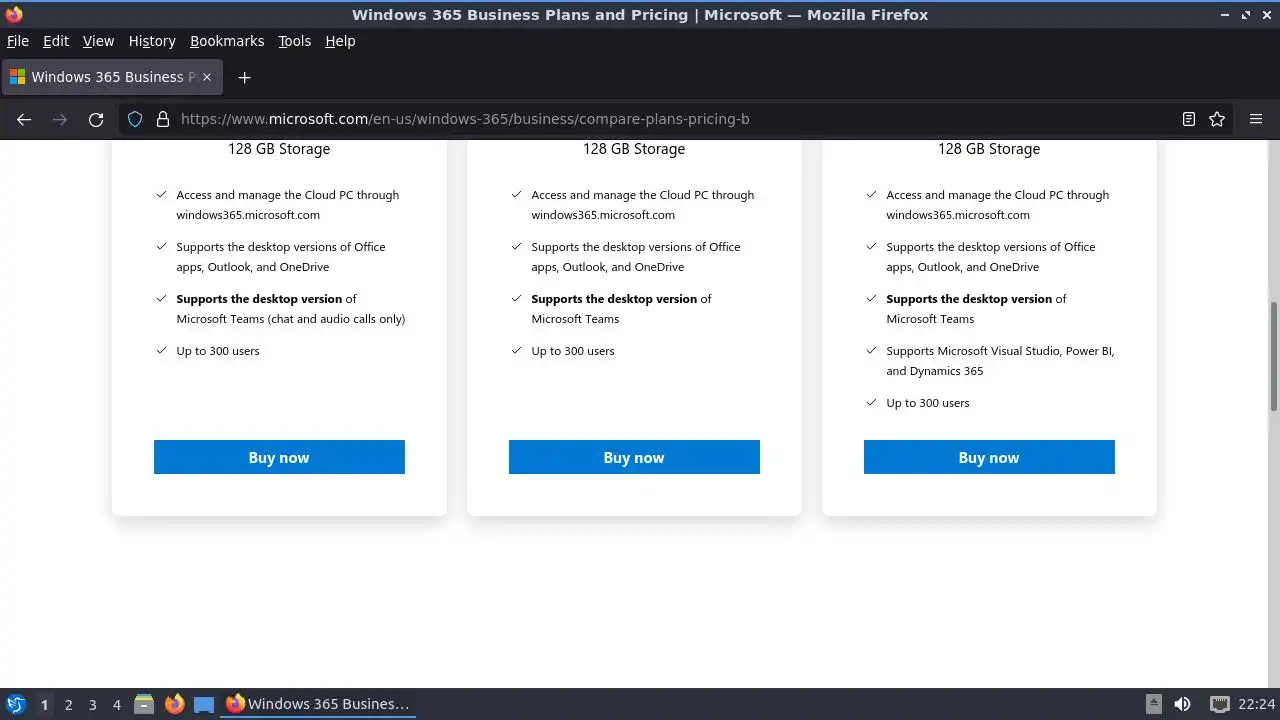Viewport: 1280px width, 720px height.
Task: Click the show desktop taskbar icon
Action: pos(204,704)
